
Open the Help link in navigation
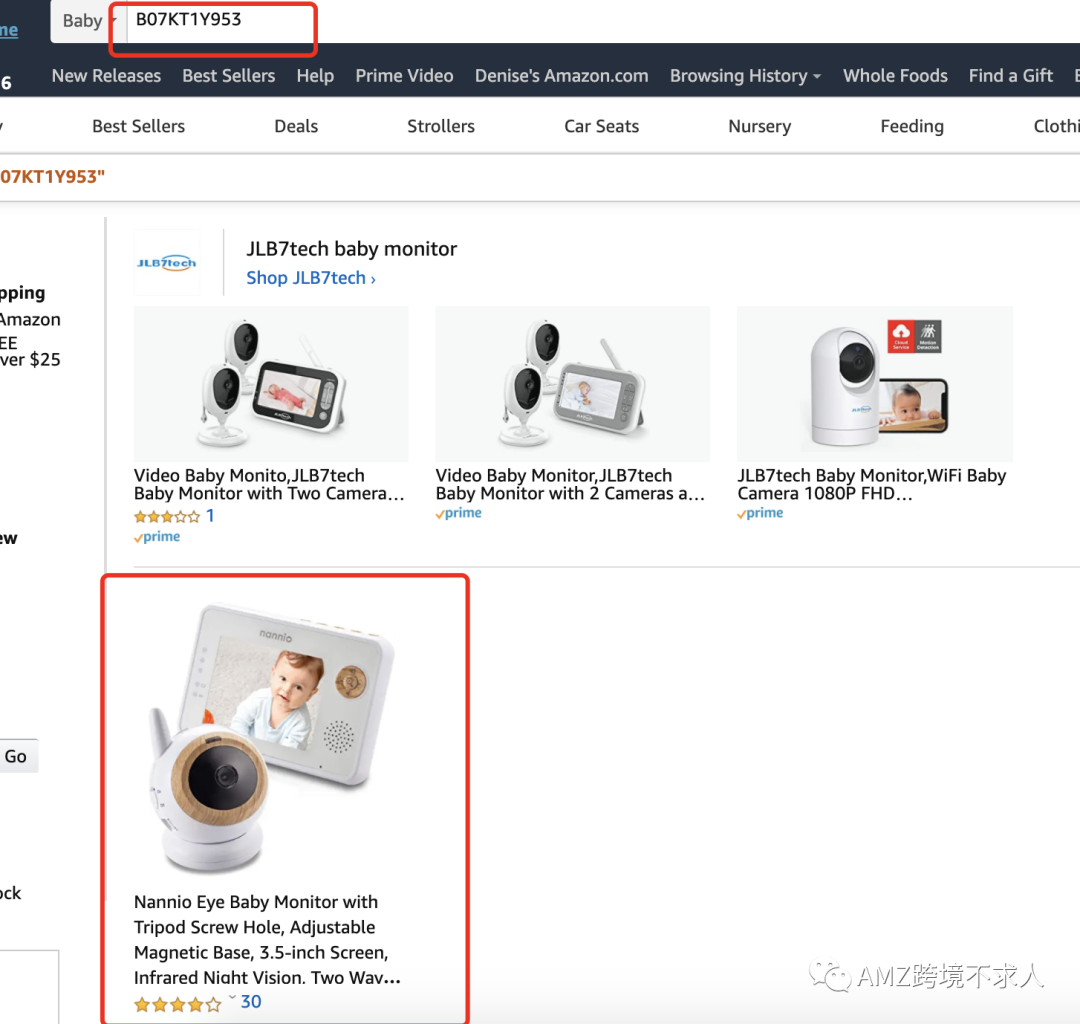coord(315,76)
